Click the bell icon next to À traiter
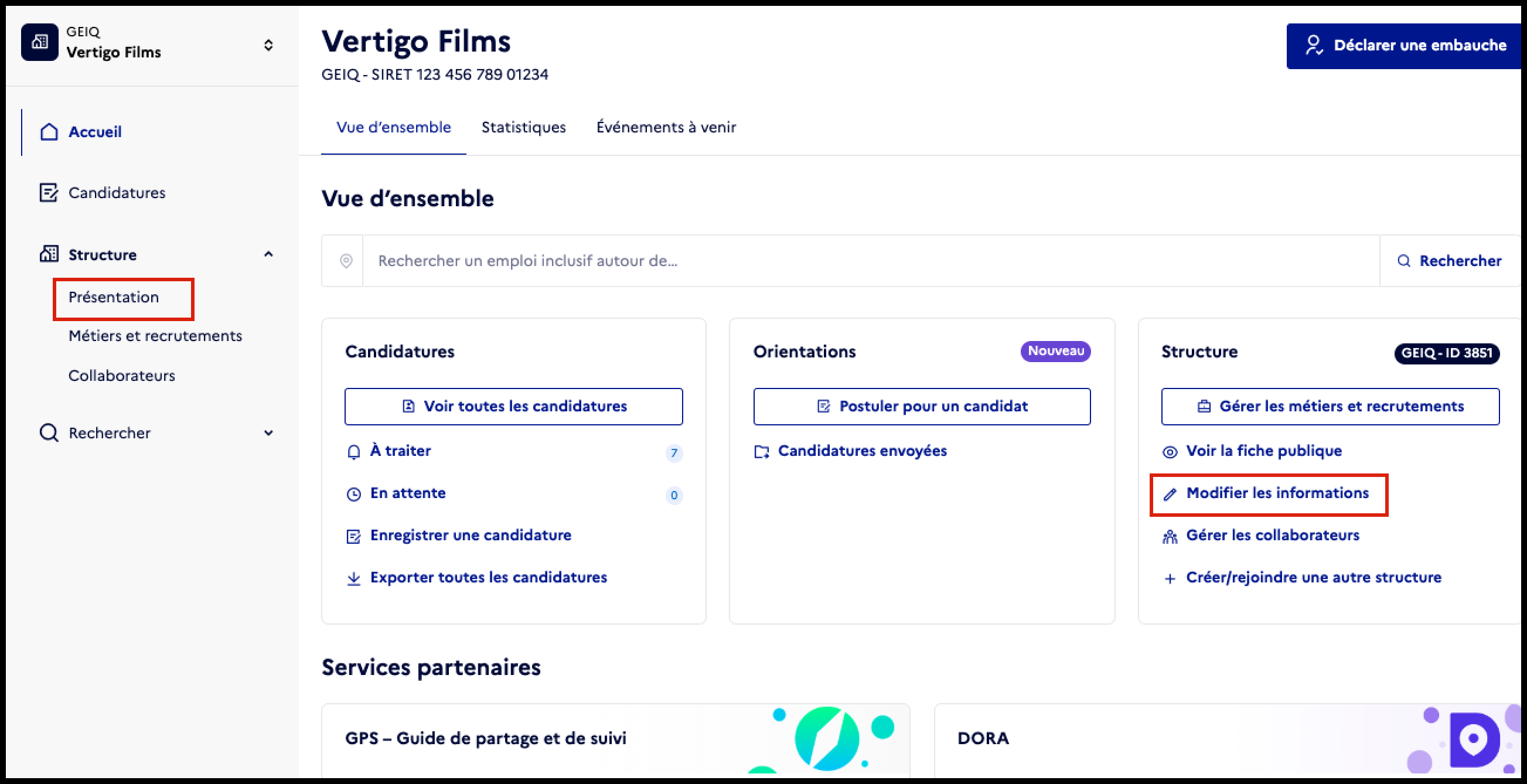The image size is (1527, 784). coord(354,452)
